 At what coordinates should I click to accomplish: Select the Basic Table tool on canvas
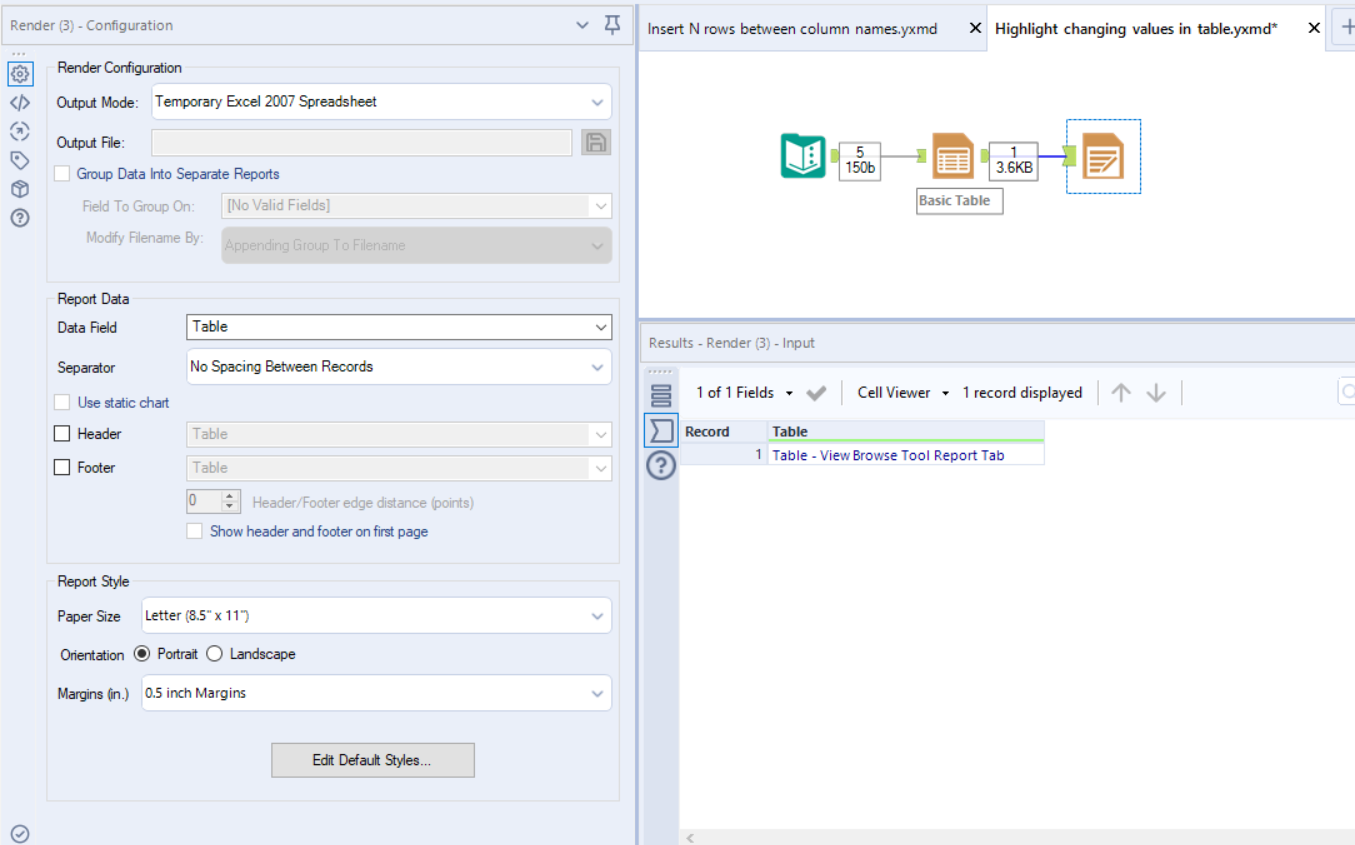point(951,155)
